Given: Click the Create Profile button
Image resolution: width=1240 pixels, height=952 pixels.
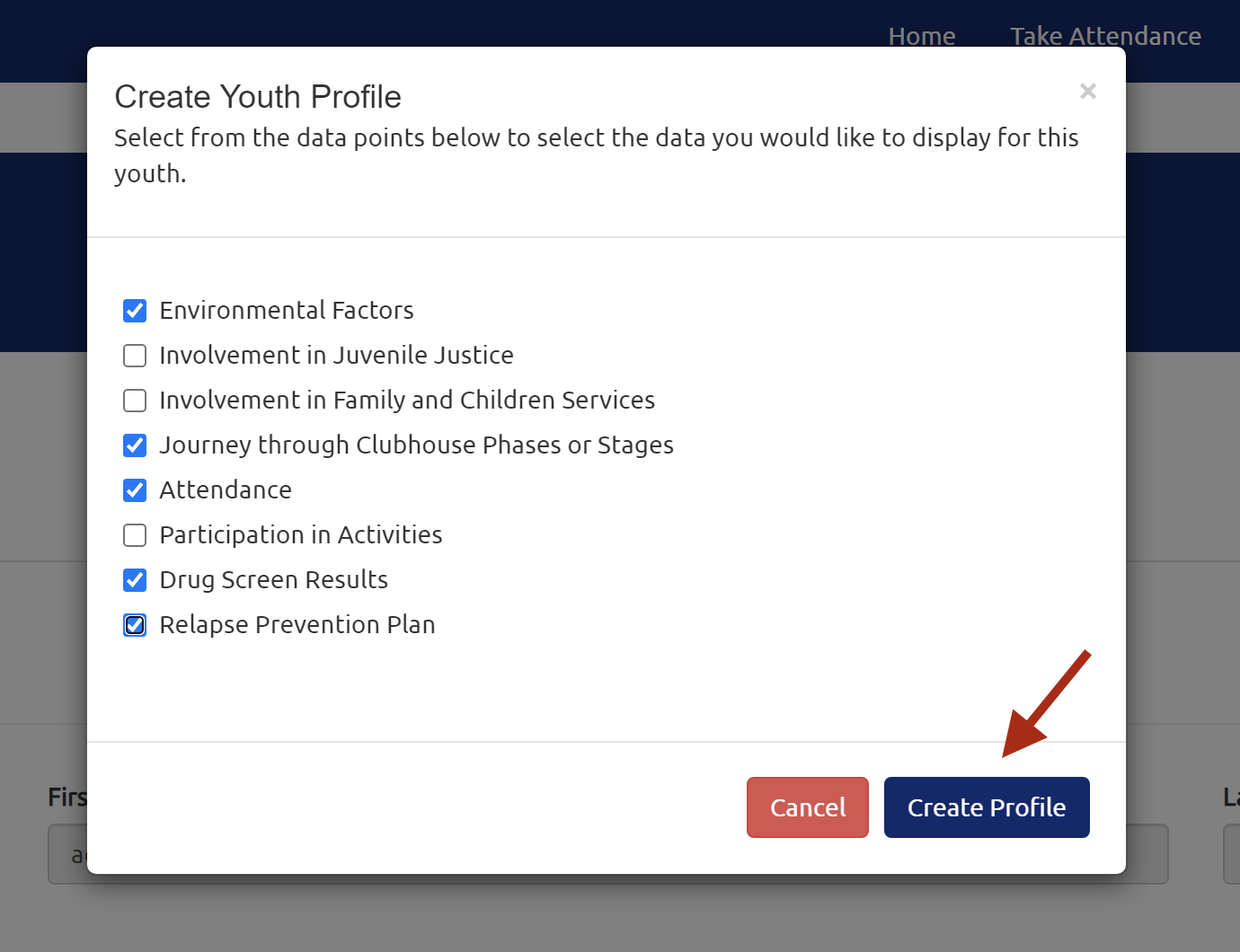Looking at the screenshot, I should [986, 807].
